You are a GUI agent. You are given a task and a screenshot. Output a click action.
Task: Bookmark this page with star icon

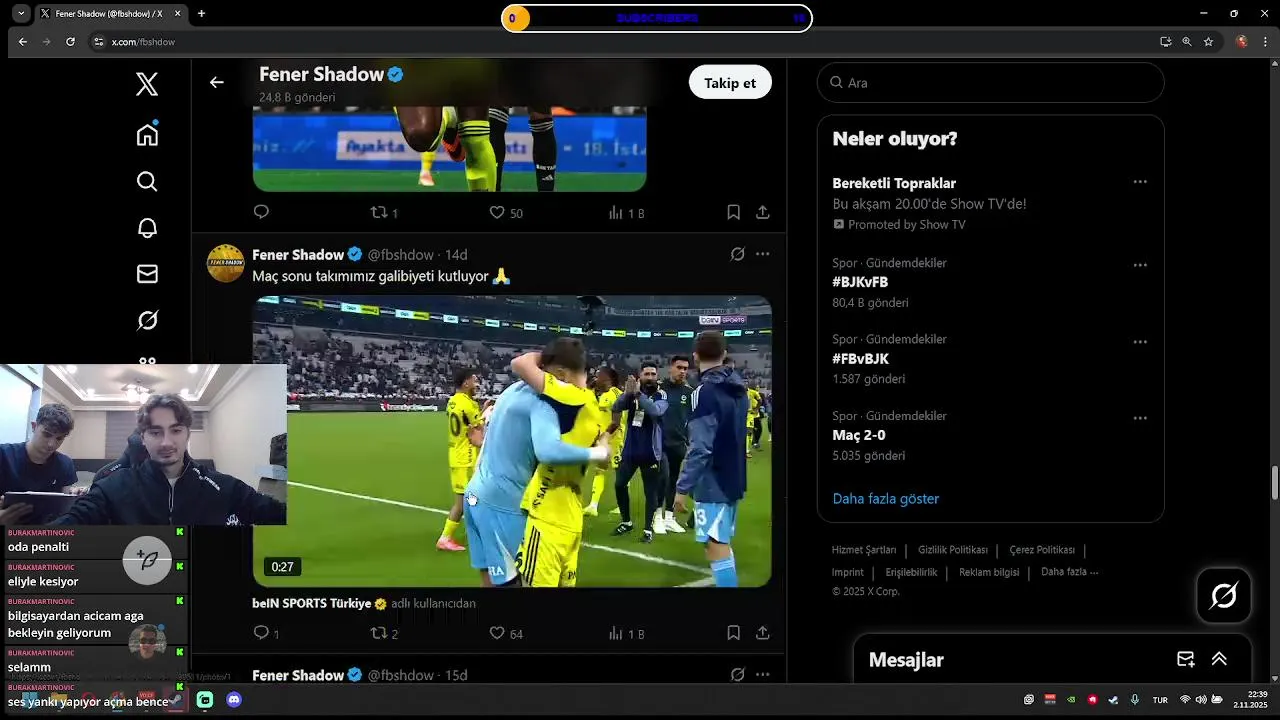pos(1209,42)
